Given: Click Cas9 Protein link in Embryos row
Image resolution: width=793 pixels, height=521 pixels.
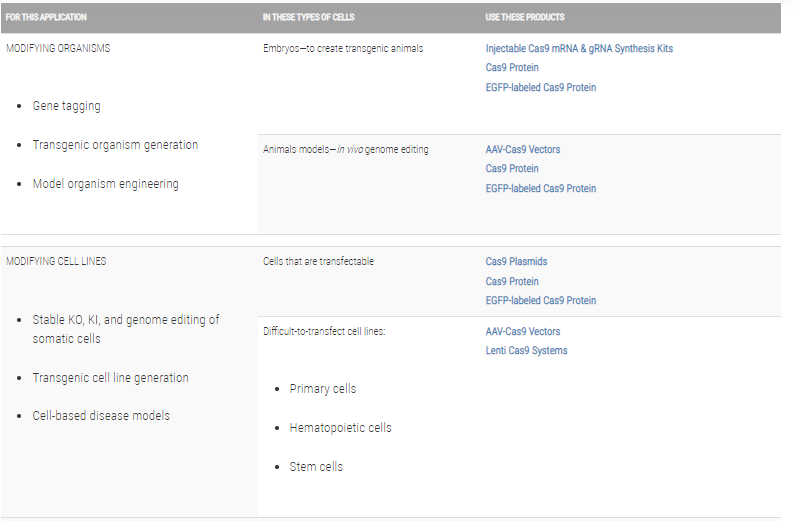Looking at the screenshot, I should click(x=512, y=68).
